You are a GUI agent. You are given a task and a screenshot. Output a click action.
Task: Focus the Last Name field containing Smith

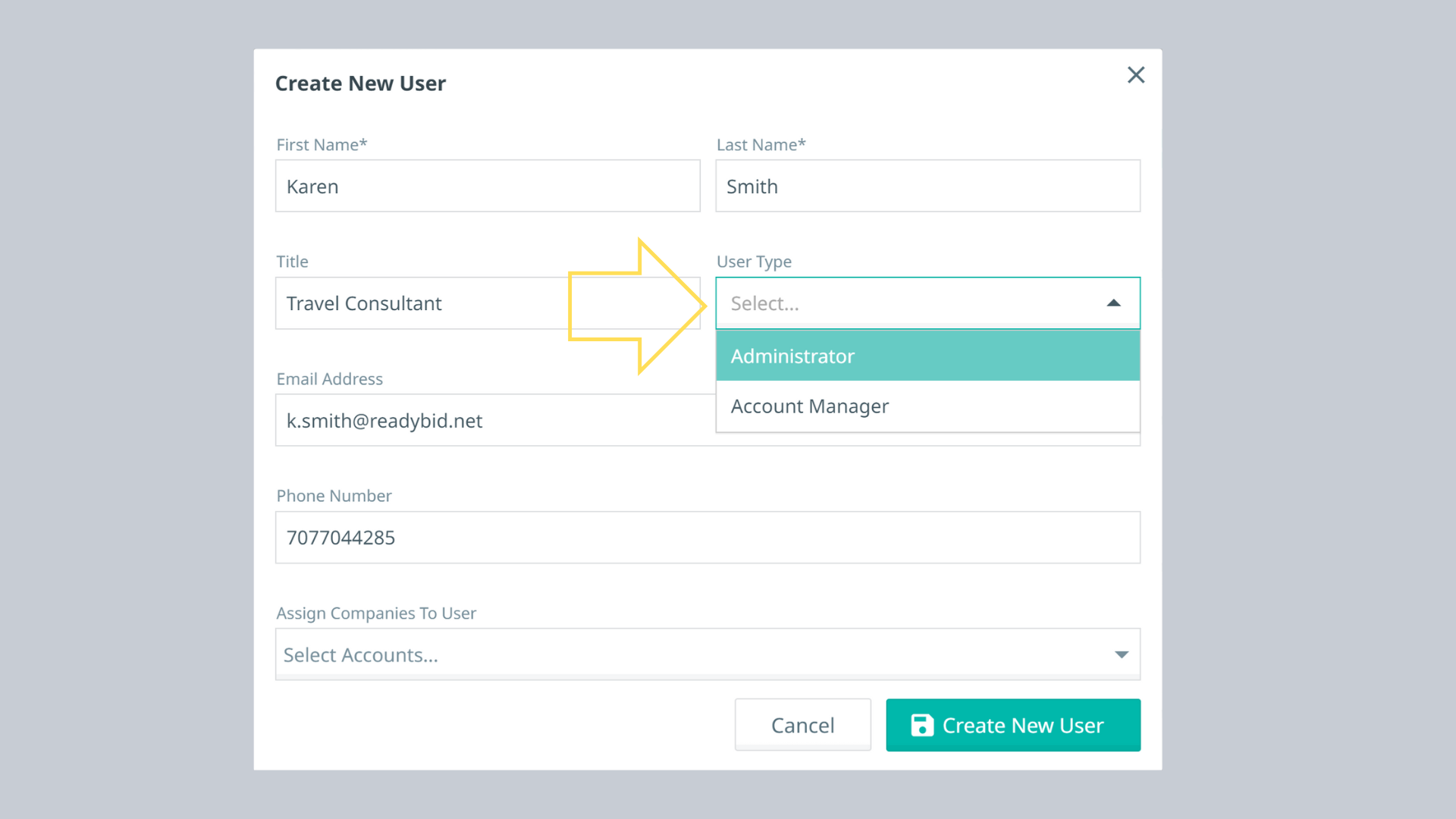tap(927, 187)
